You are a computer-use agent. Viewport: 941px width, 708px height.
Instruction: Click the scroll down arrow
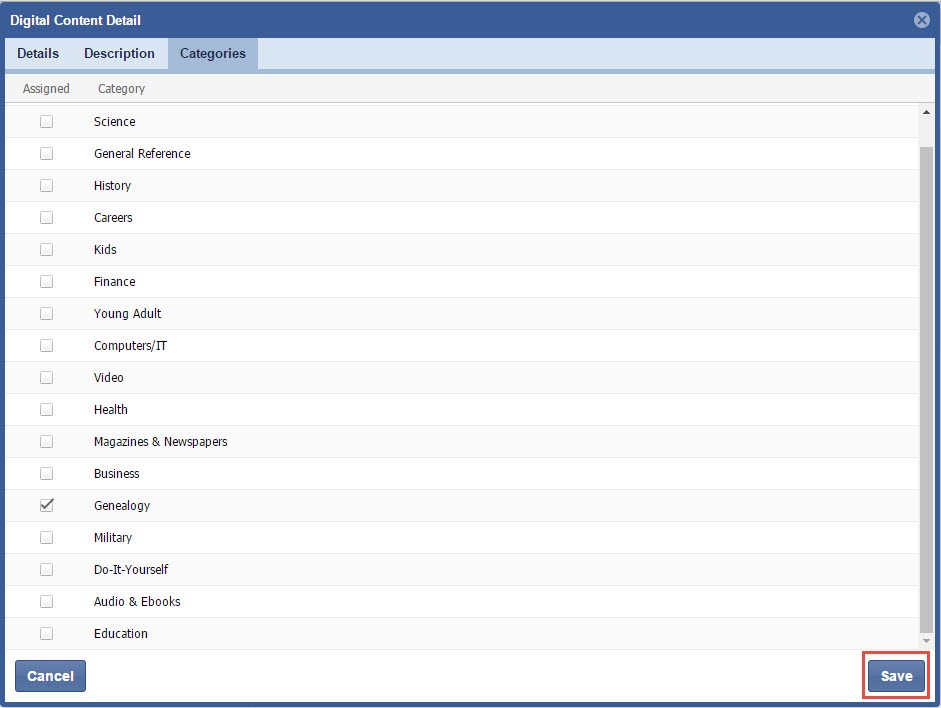[926, 640]
